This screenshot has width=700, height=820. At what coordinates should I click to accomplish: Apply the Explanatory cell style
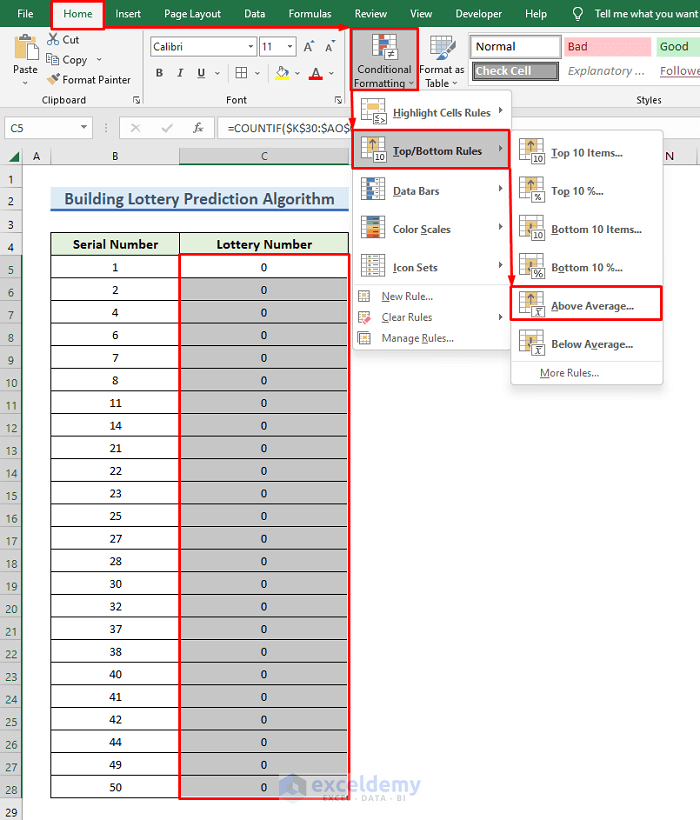(607, 71)
